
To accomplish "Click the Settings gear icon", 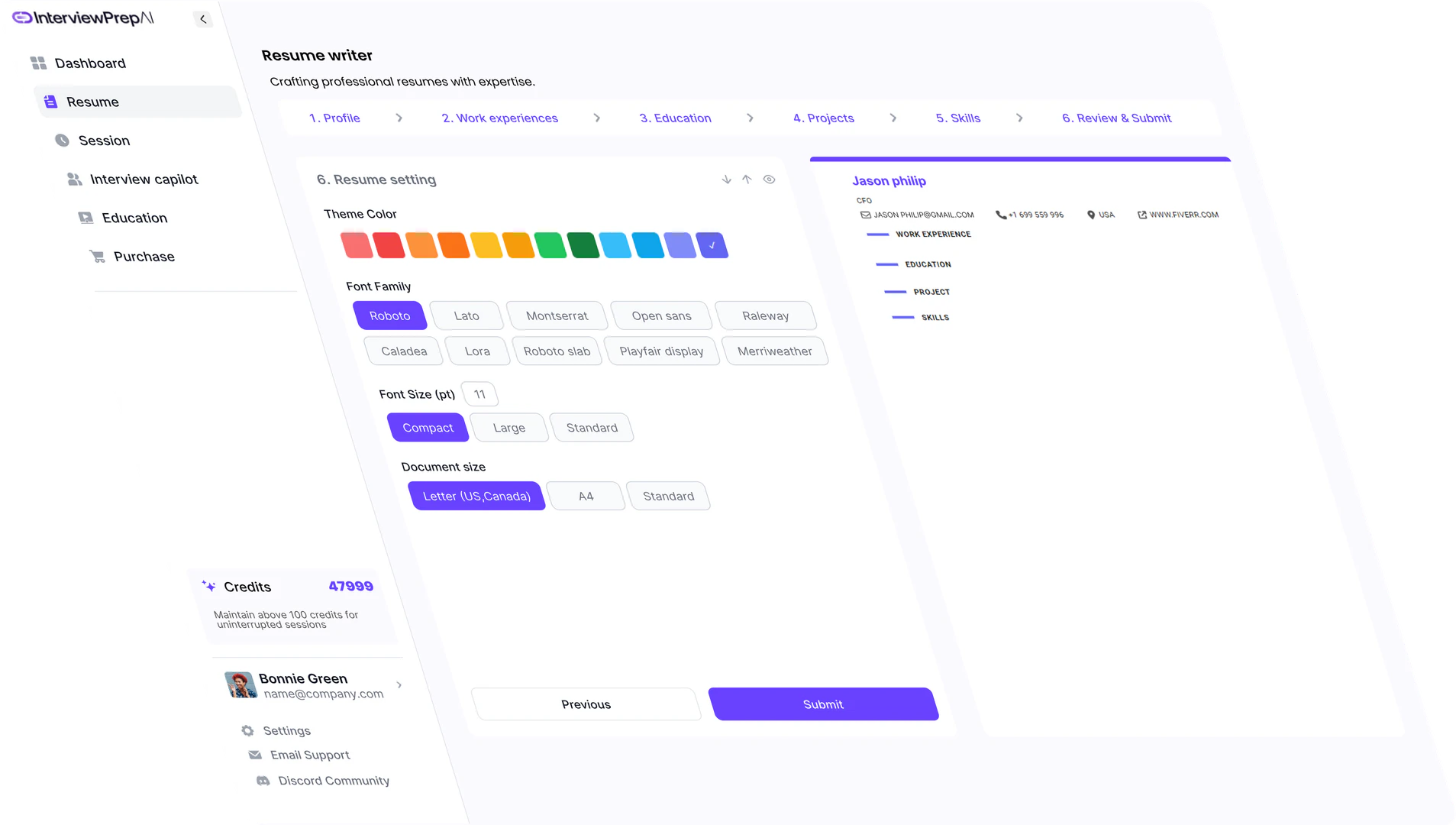I will coord(247,731).
